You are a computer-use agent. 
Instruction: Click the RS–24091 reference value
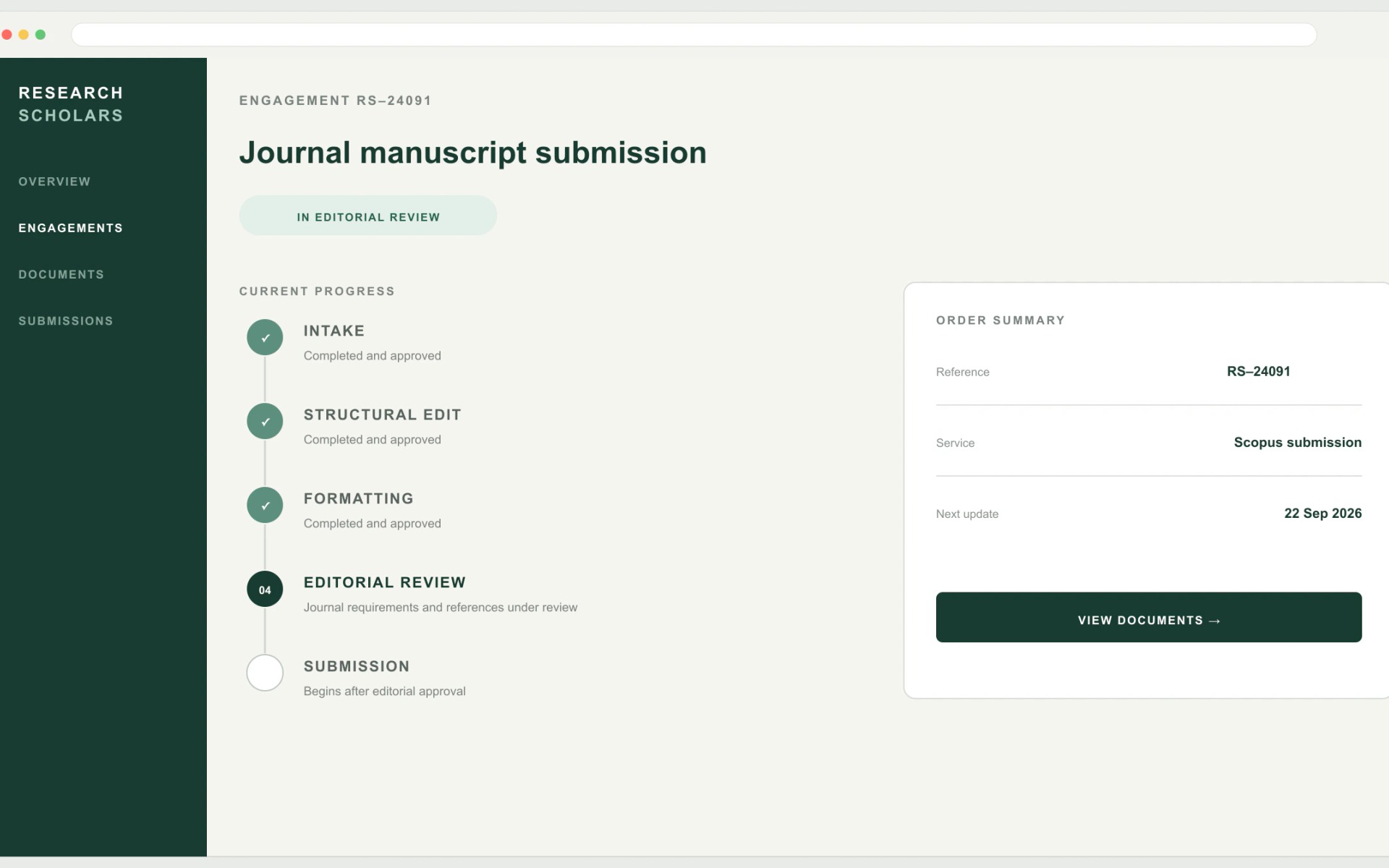point(1259,371)
